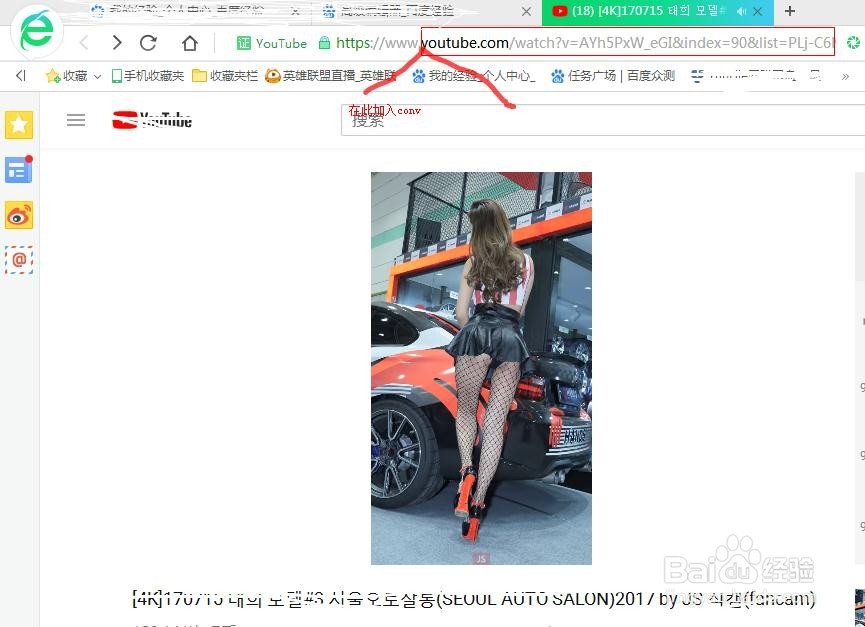Close the first browser tab
The height and width of the screenshot is (627, 865).
[x=295, y=11]
